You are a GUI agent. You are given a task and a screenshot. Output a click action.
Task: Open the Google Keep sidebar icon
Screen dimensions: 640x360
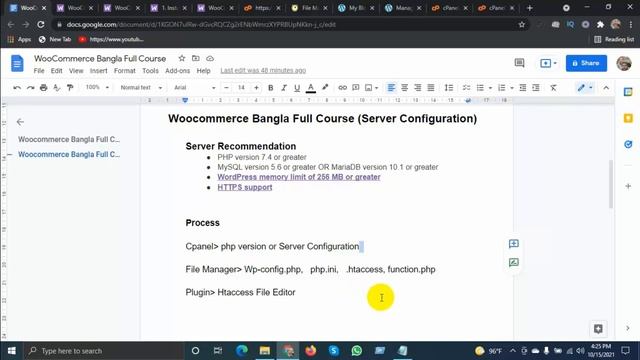pyautogui.click(x=628, y=118)
